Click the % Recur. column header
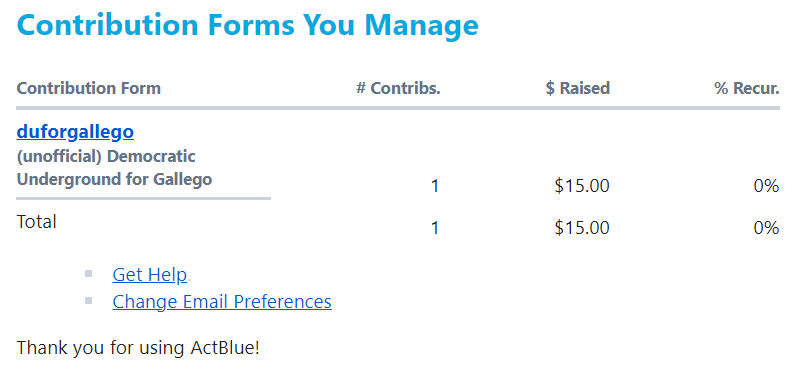 [747, 88]
